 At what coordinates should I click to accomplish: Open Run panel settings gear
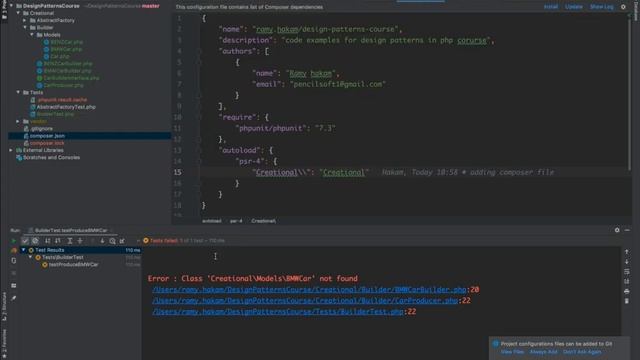(617, 230)
